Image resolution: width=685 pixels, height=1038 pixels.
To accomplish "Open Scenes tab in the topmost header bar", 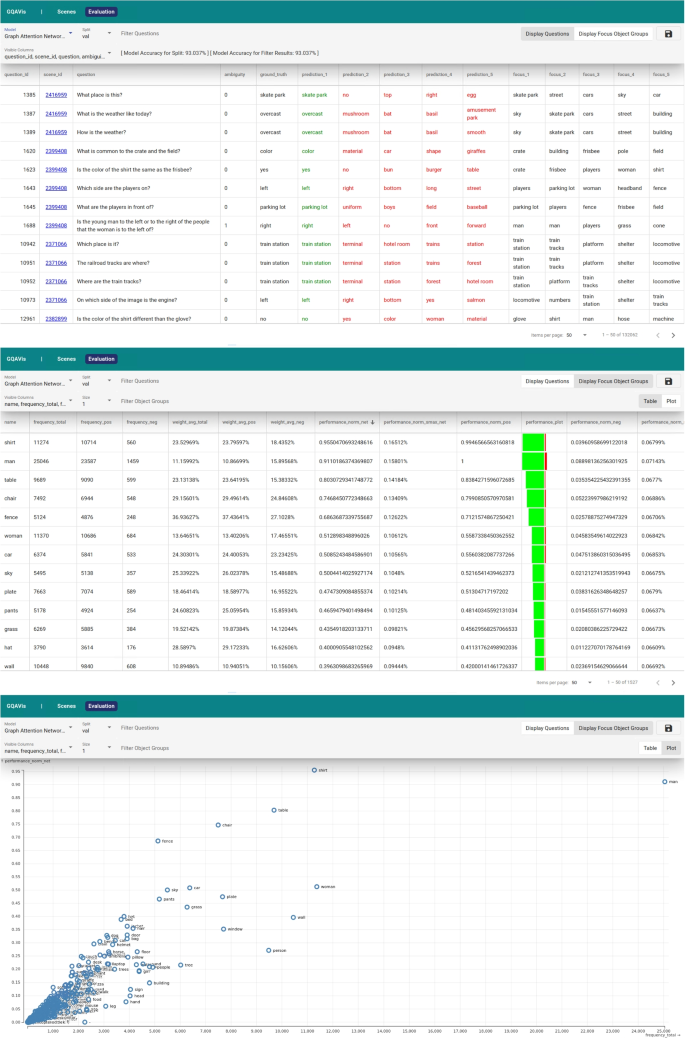I will point(66,11).
